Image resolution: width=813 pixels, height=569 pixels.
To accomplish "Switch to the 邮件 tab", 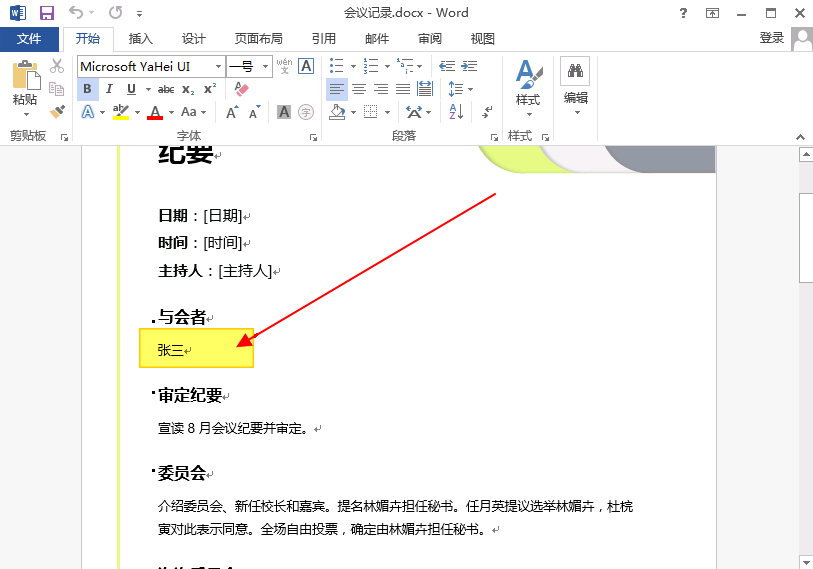I will tap(377, 39).
